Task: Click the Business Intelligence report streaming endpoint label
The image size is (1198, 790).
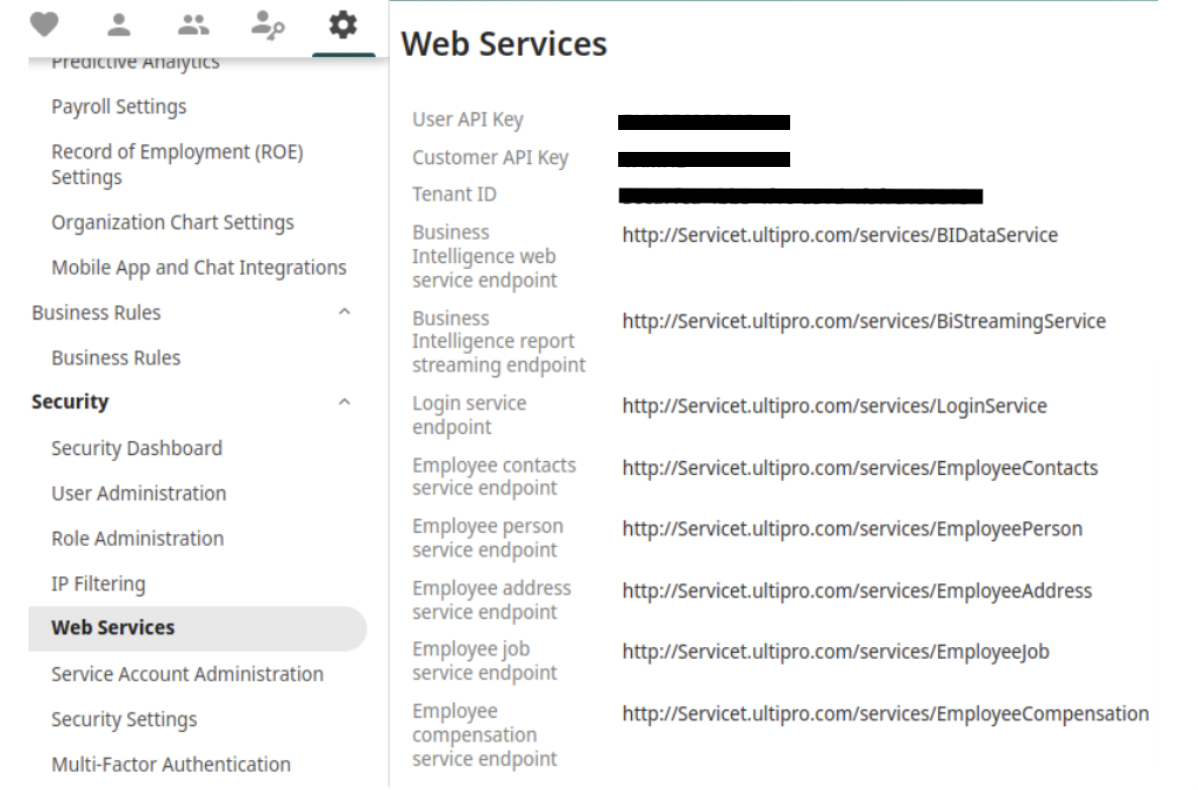Action: pos(499,342)
